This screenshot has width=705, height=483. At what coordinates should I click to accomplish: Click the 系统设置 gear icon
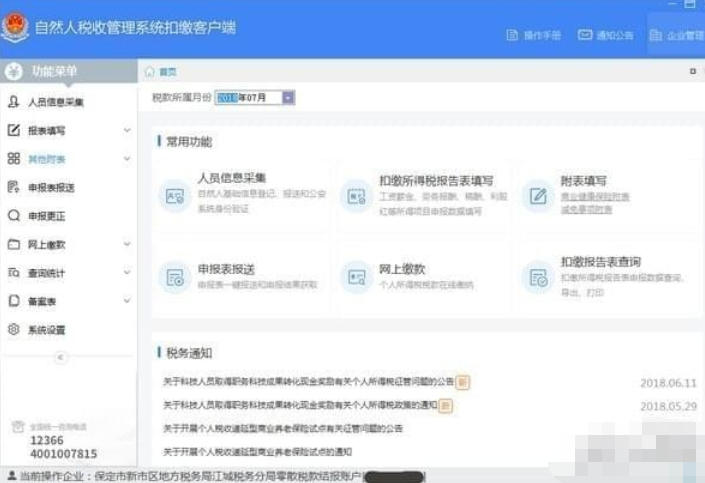[14, 329]
